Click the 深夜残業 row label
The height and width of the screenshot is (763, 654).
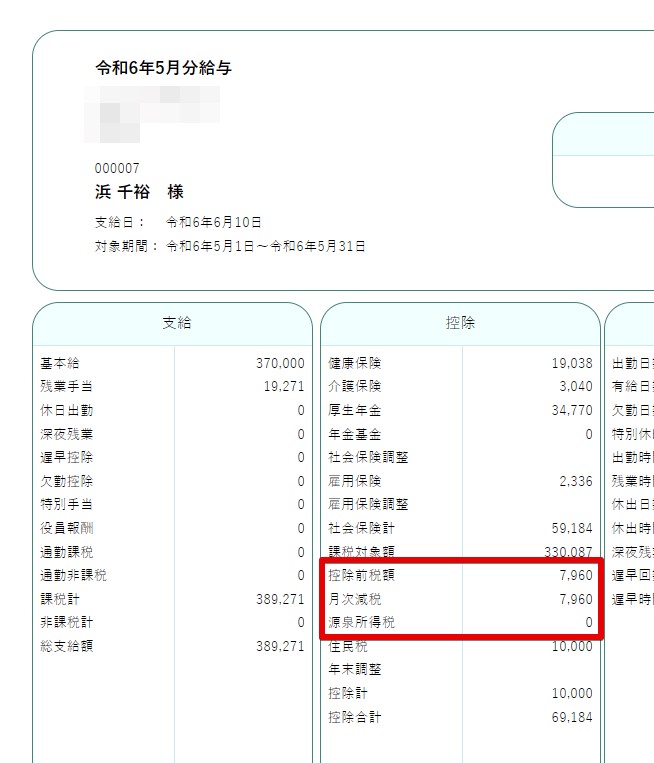pos(66,434)
